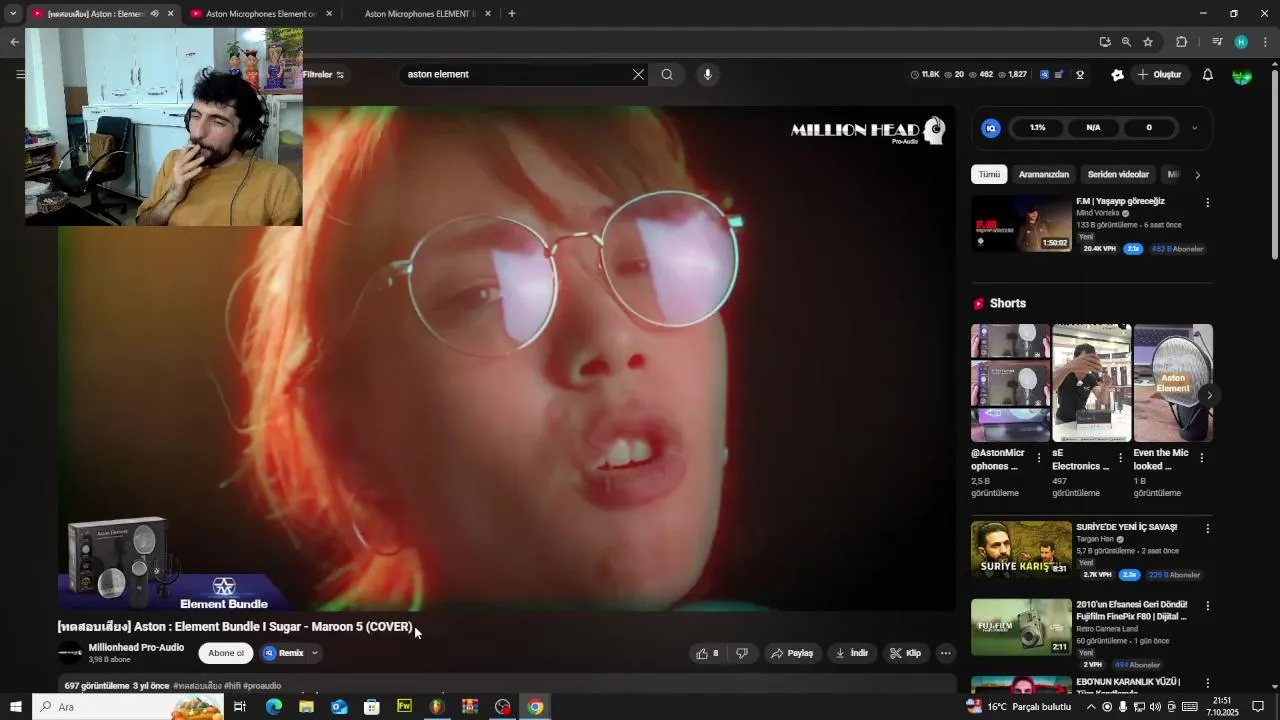
Task: Select the Aramanızdan filter chip
Action: coord(1044,175)
